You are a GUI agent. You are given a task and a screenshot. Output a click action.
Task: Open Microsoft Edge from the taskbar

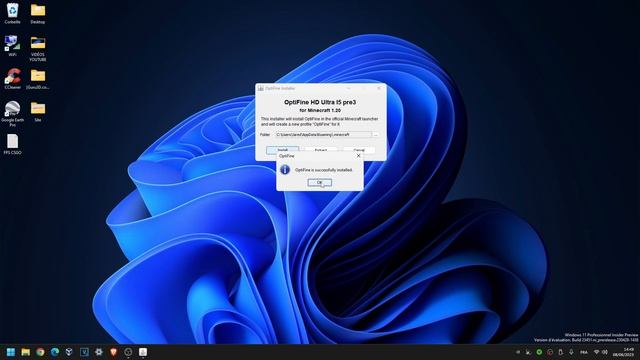(x=55, y=352)
